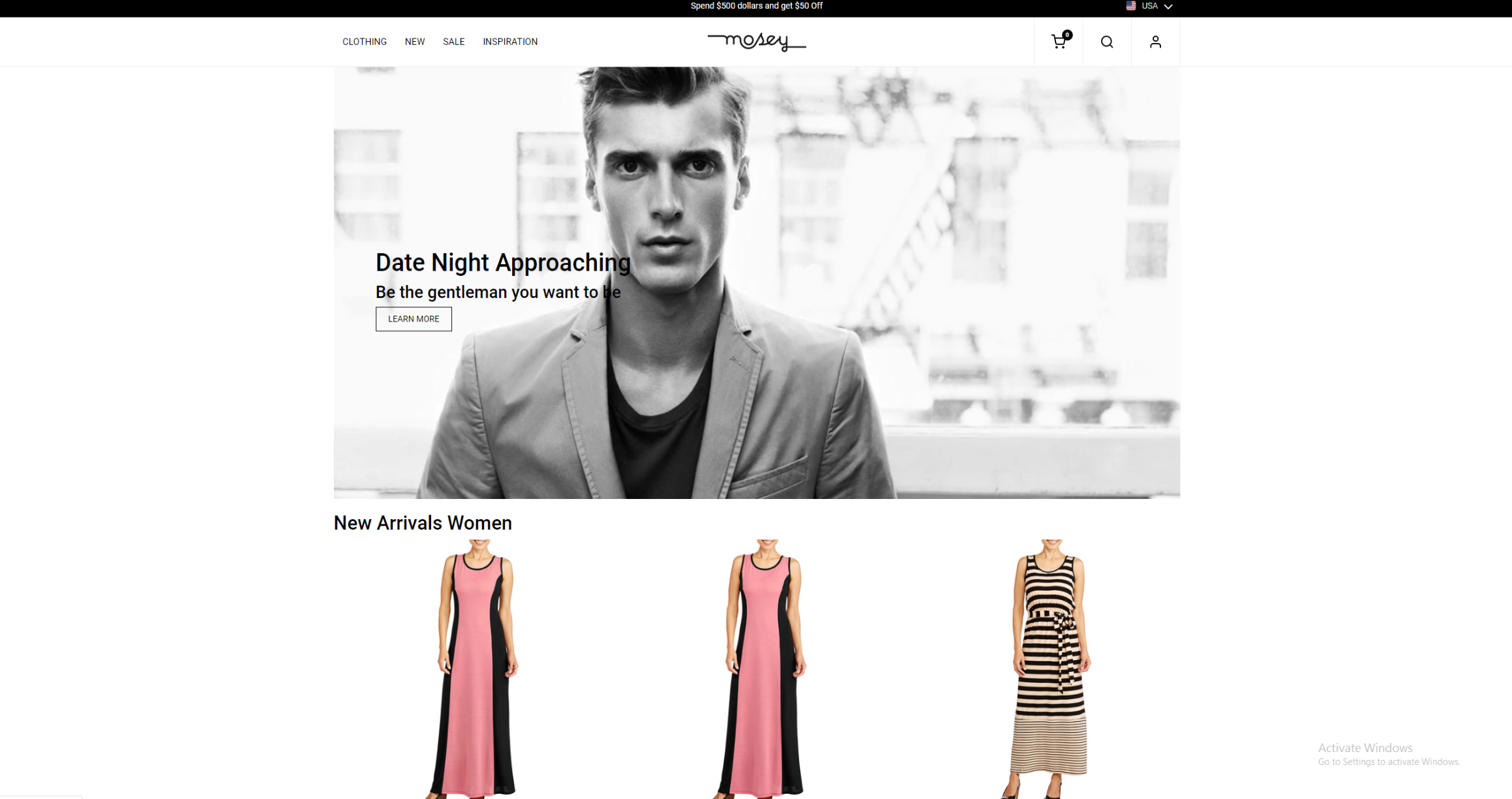Click the search magnifier icon

(x=1107, y=42)
